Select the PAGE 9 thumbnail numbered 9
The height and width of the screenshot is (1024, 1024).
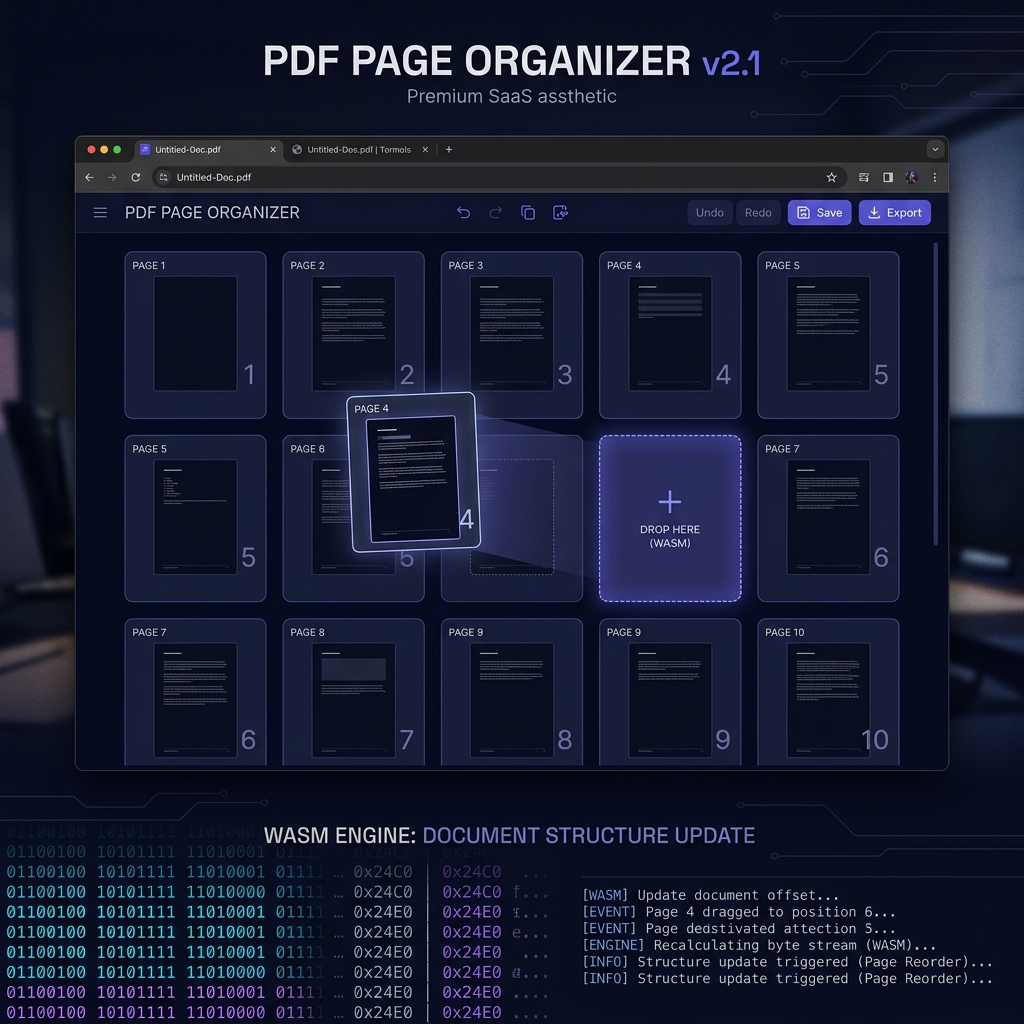[x=670, y=692]
